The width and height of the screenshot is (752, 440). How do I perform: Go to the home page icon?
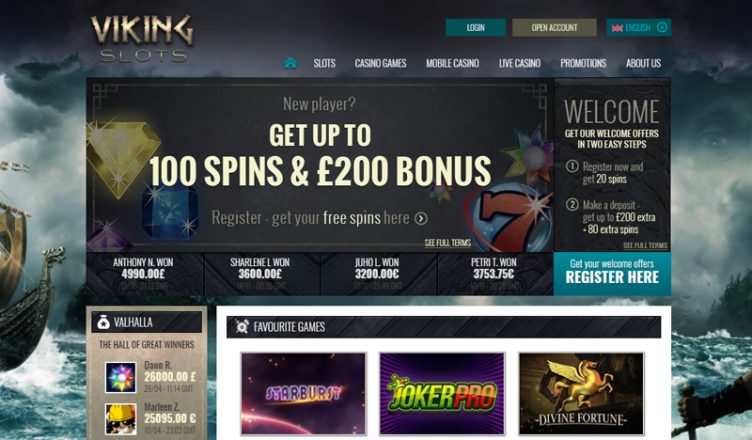(x=290, y=63)
